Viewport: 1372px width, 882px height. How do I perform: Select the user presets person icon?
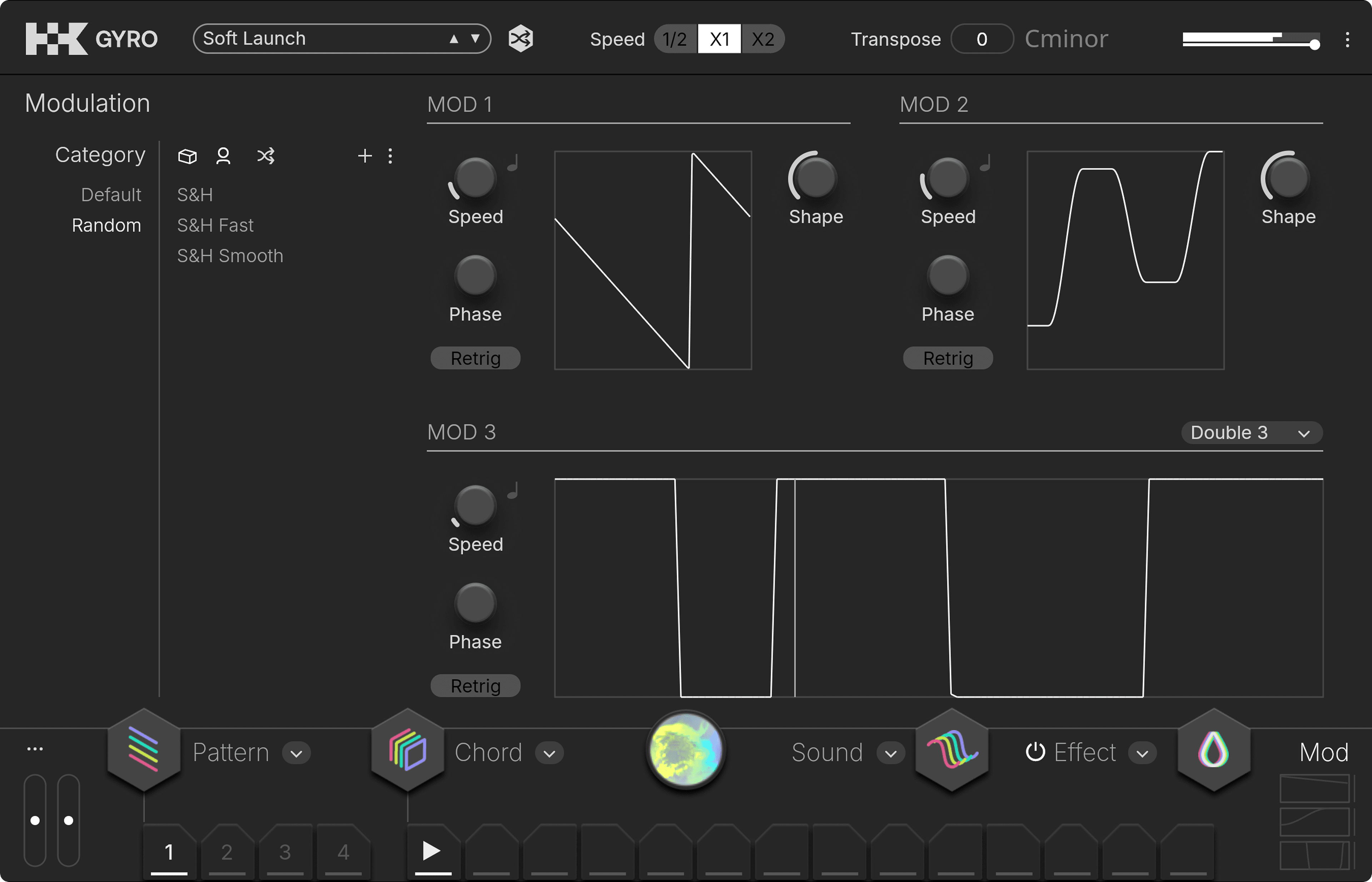(x=223, y=156)
